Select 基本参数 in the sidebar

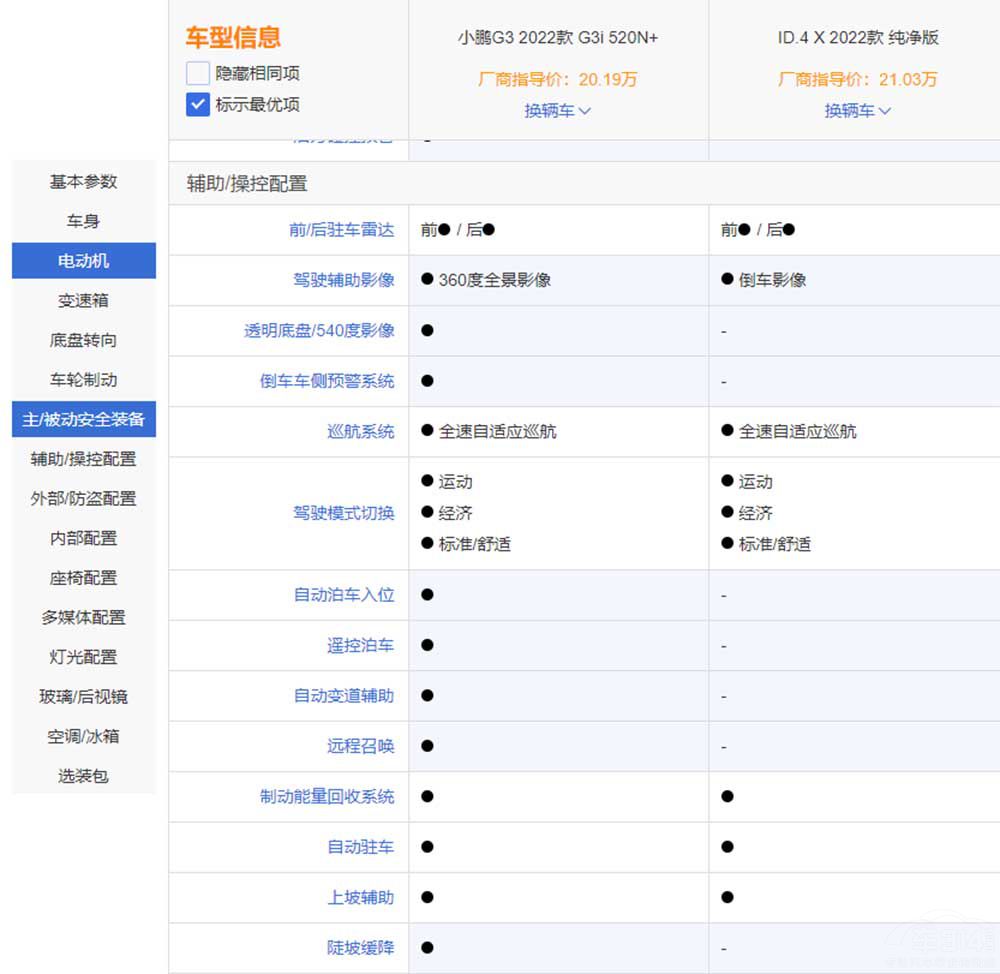(84, 182)
